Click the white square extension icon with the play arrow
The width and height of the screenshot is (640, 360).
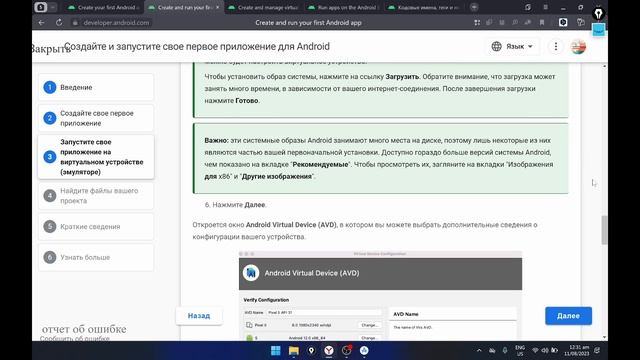[x=563, y=22]
